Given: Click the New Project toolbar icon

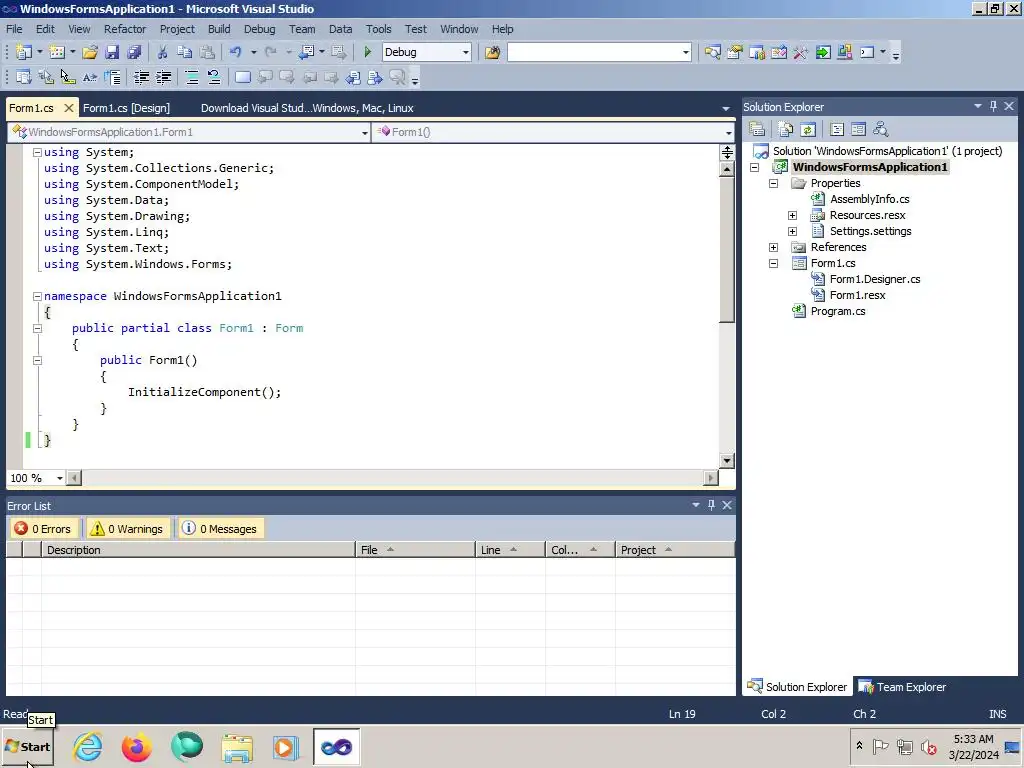Looking at the screenshot, I should tap(24, 52).
